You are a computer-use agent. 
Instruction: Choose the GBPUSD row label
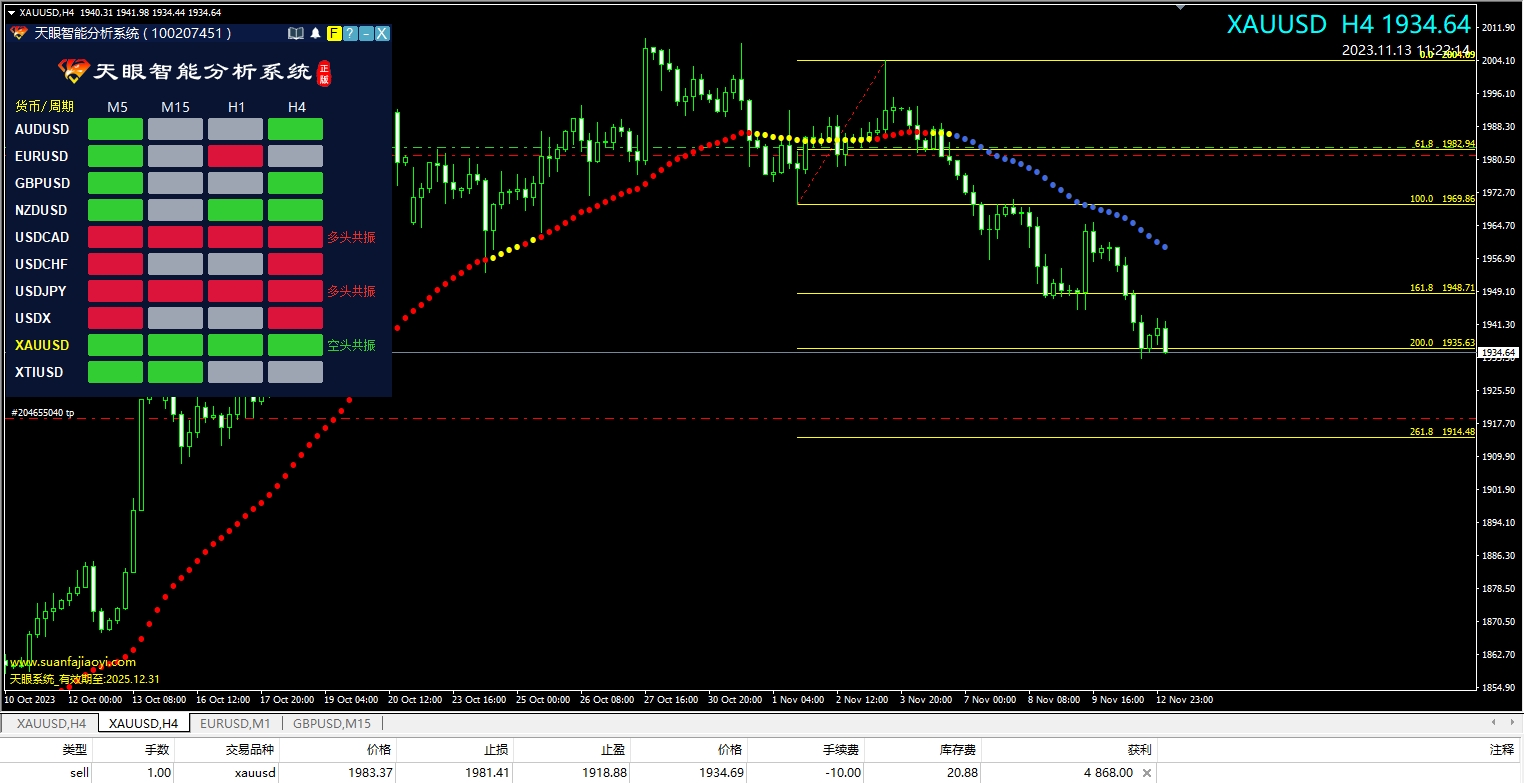[42, 183]
